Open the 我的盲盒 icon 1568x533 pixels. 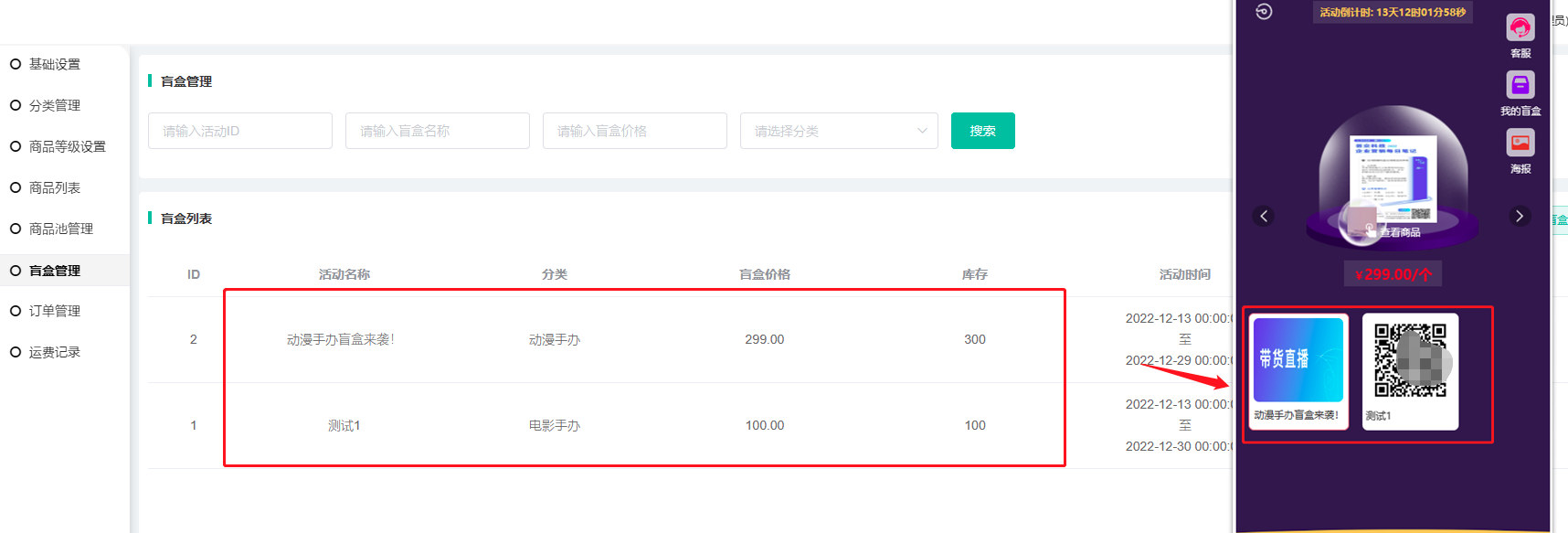[1520, 86]
